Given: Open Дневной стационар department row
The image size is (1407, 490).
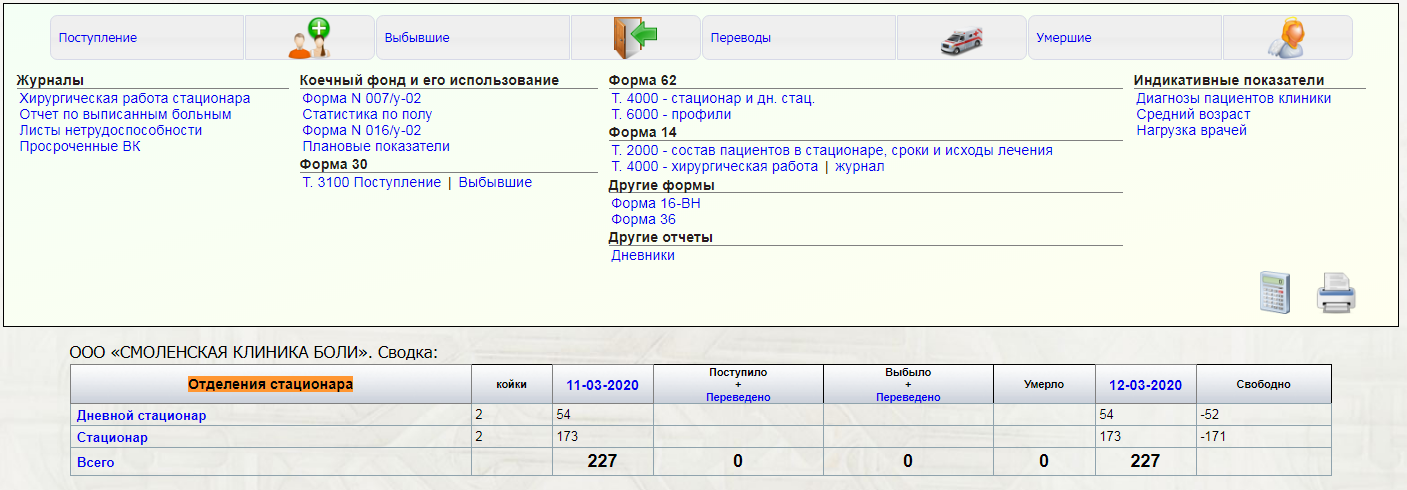Looking at the screenshot, I should point(141,415).
